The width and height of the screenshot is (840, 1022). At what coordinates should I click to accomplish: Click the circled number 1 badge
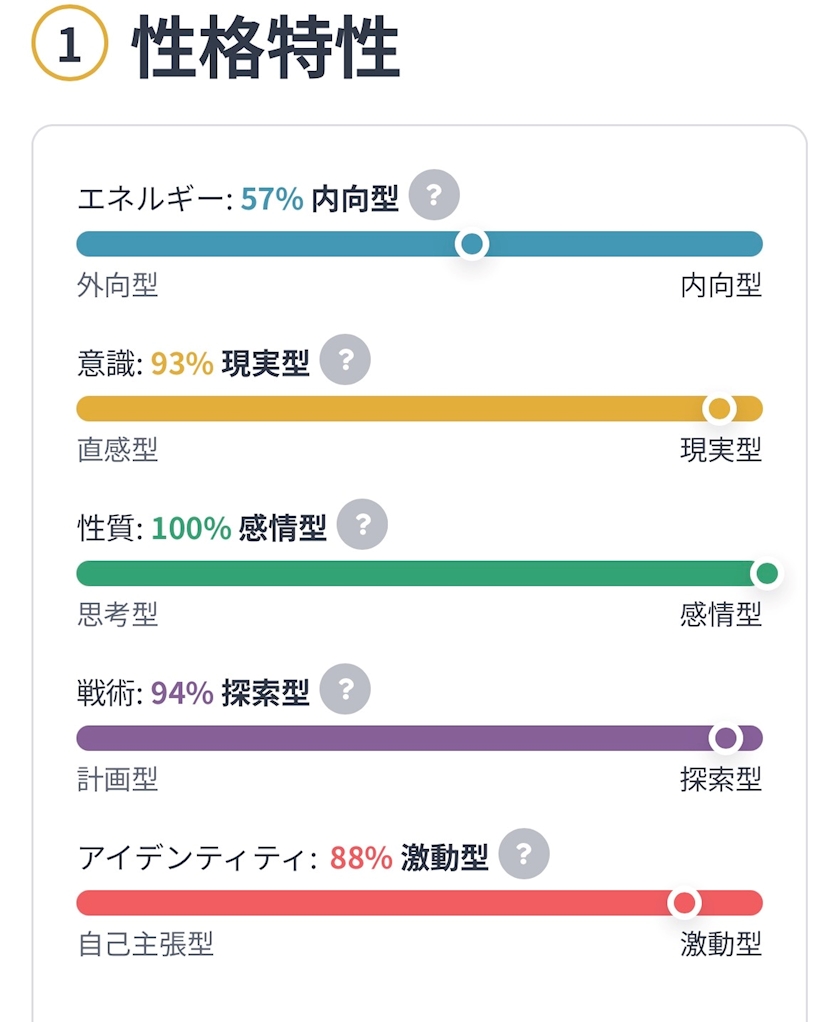point(70,44)
